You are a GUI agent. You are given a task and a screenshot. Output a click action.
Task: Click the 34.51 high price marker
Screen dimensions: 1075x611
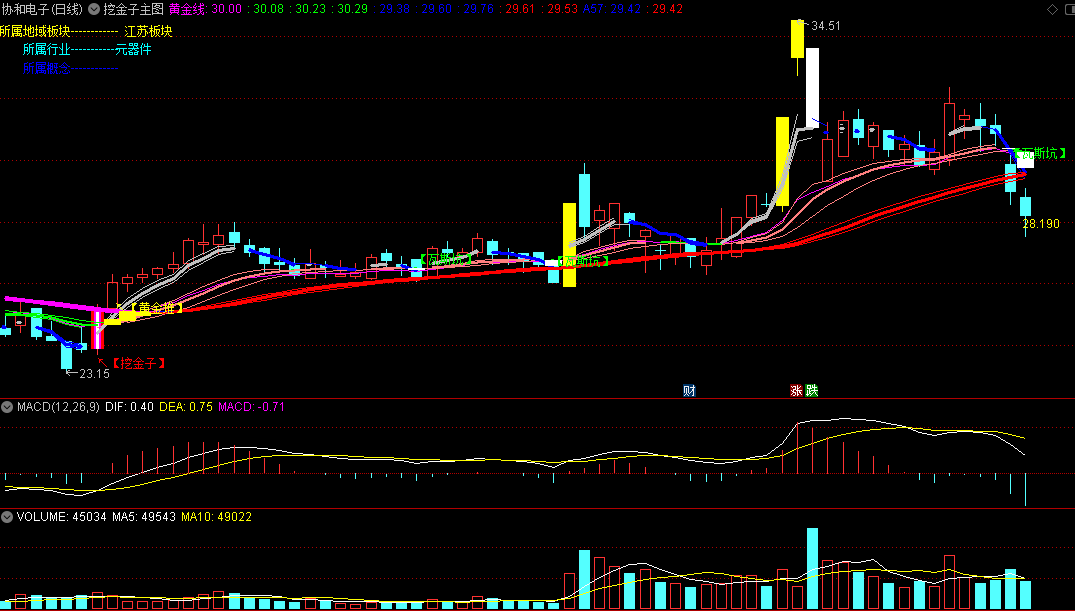click(825, 26)
